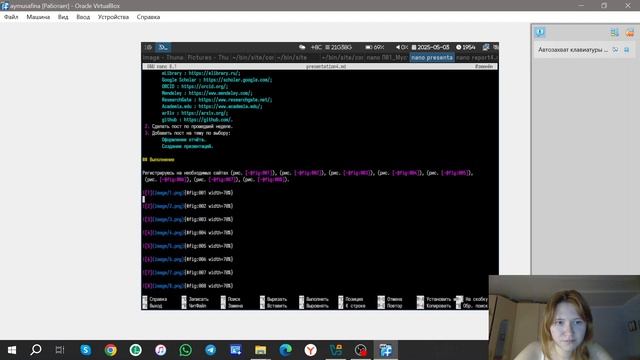This screenshot has height=360, width=640.
Task: Click the Поиск shortcut in nano footer
Action: pos(231,299)
